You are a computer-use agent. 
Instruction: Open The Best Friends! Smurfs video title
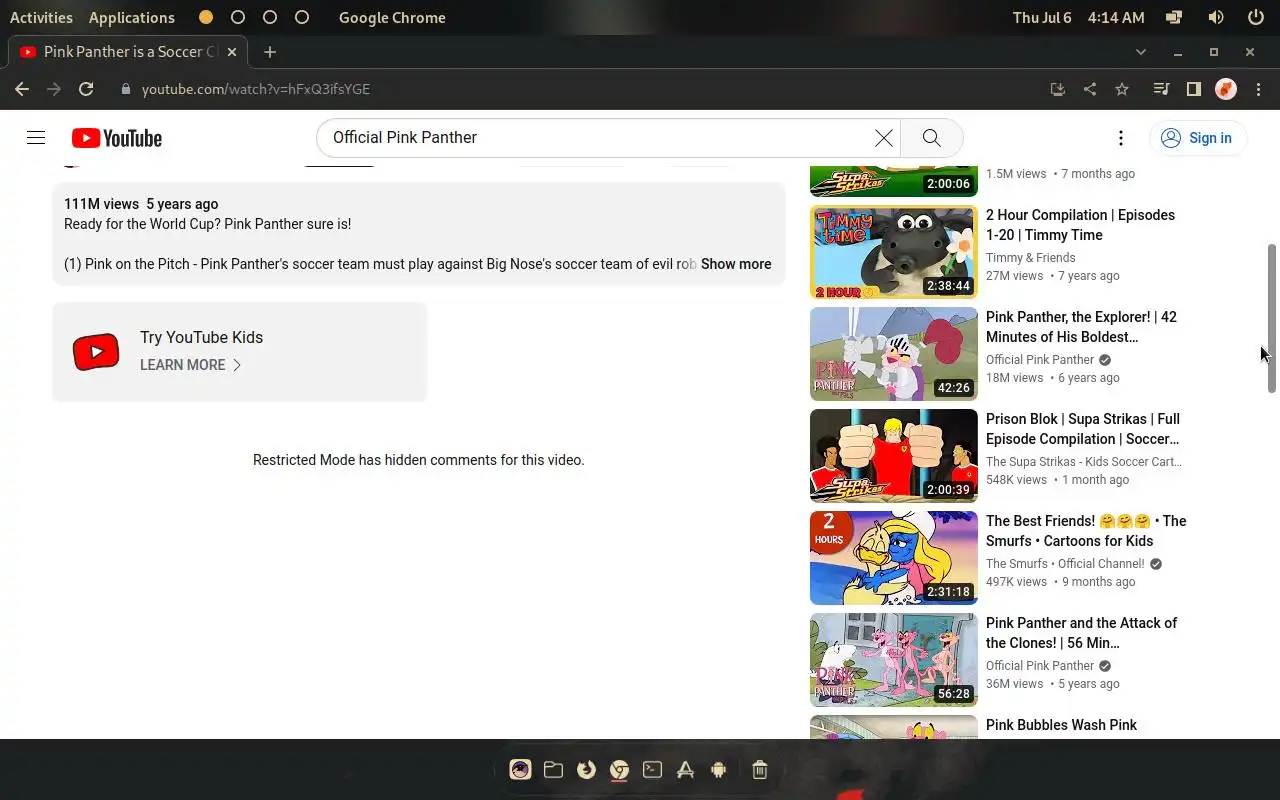tap(1086, 531)
